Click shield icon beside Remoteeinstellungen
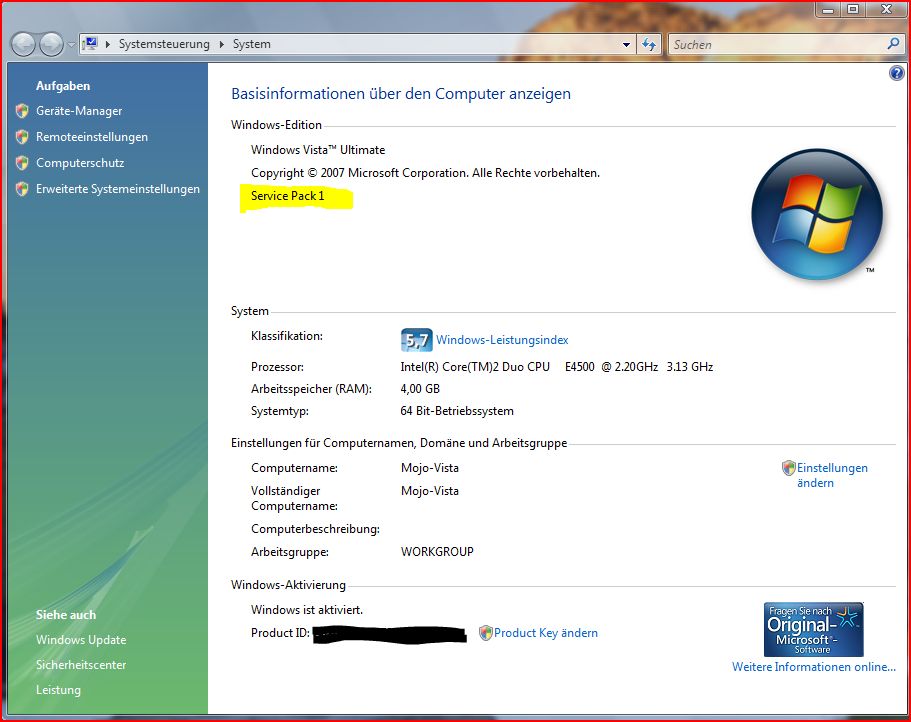Image resolution: width=911 pixels, height=722 pixels. [22, 137]
